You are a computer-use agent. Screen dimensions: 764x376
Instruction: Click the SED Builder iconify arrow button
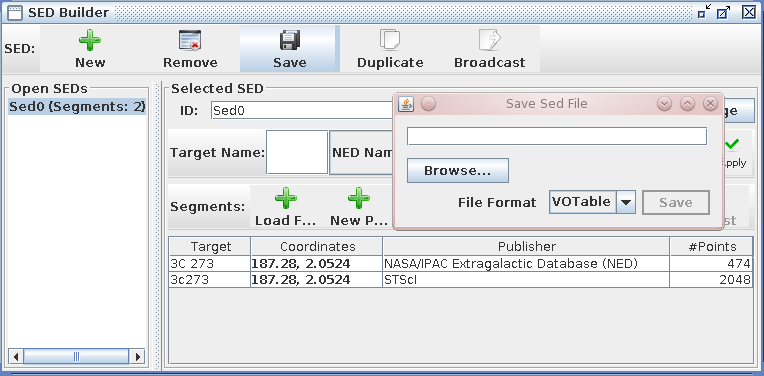705,12
